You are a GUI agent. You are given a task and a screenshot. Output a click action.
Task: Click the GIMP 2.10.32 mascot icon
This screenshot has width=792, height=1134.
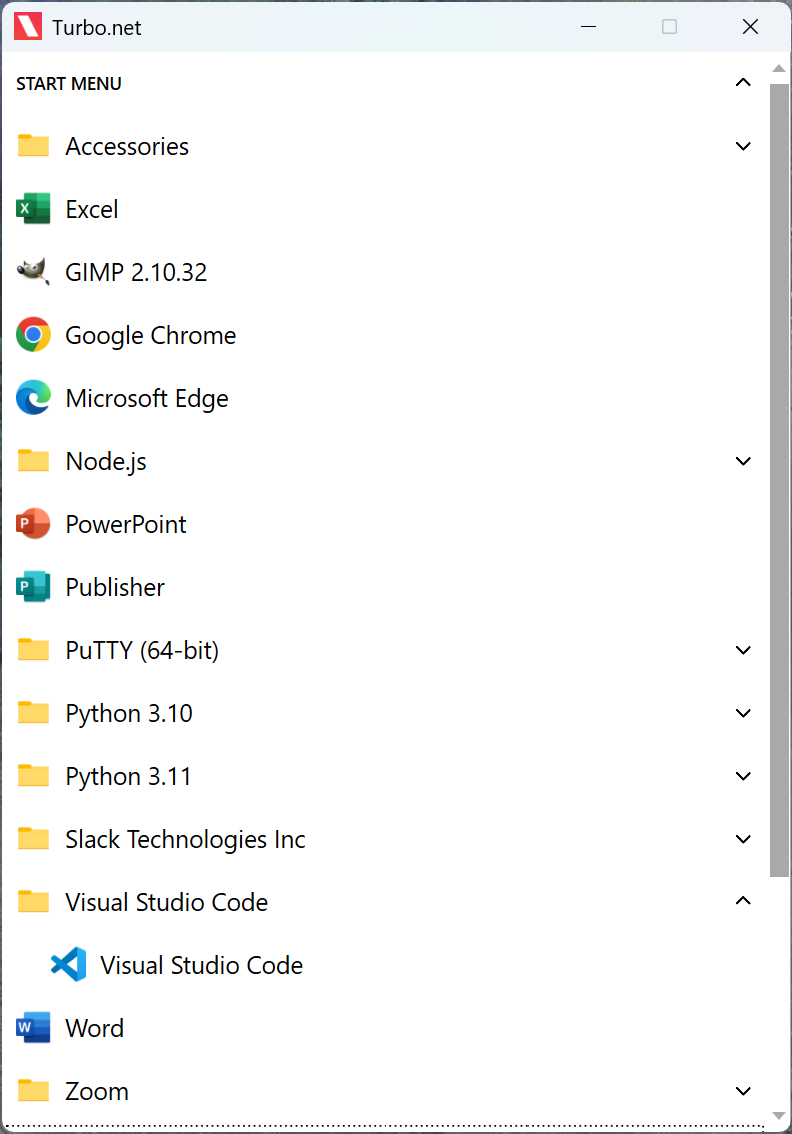click(x=33, y=272)
